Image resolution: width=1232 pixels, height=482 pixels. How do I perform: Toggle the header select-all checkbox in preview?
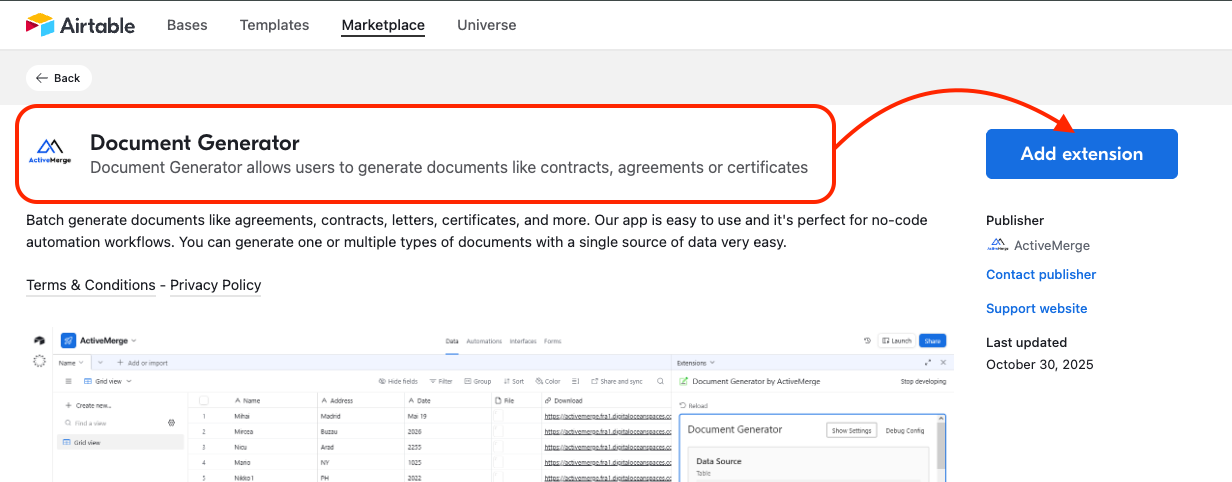pyautogui.click(x=204, y=399)
